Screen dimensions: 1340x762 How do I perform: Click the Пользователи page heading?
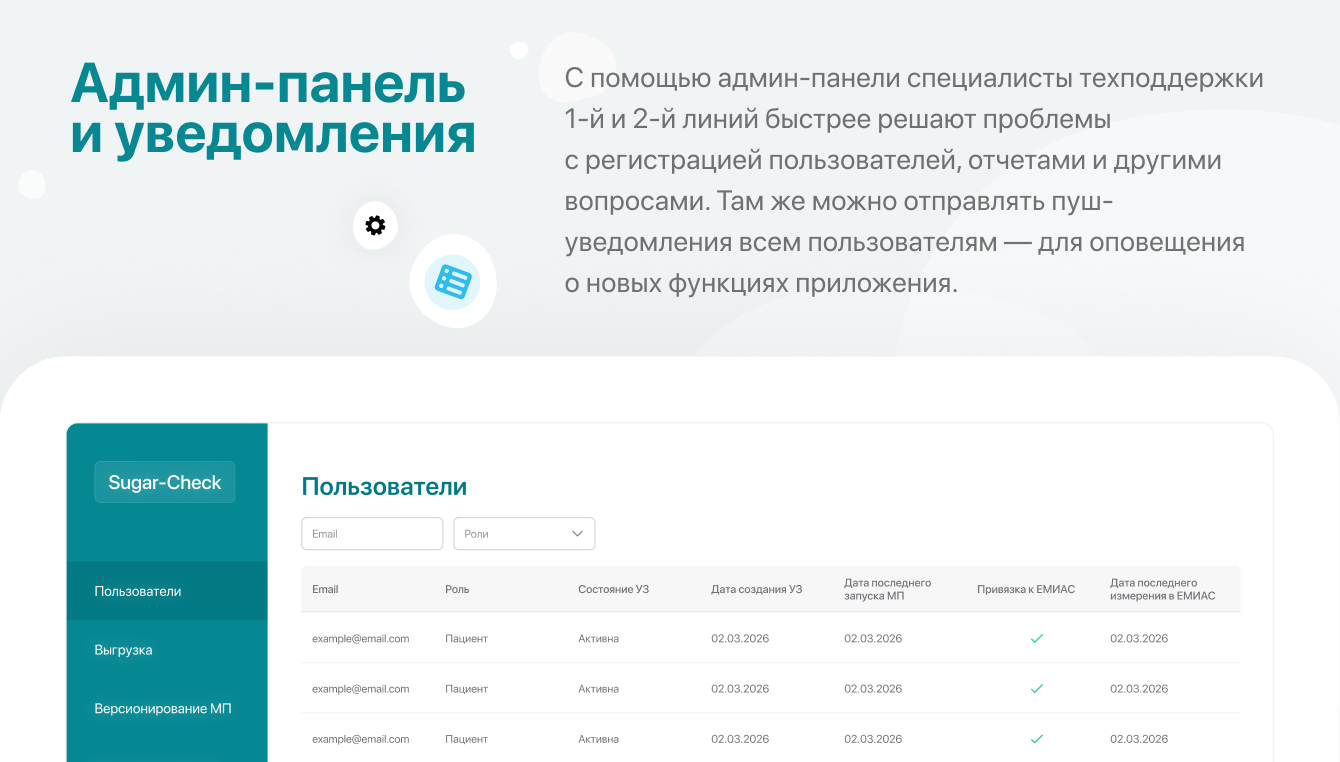click(384, 487)
